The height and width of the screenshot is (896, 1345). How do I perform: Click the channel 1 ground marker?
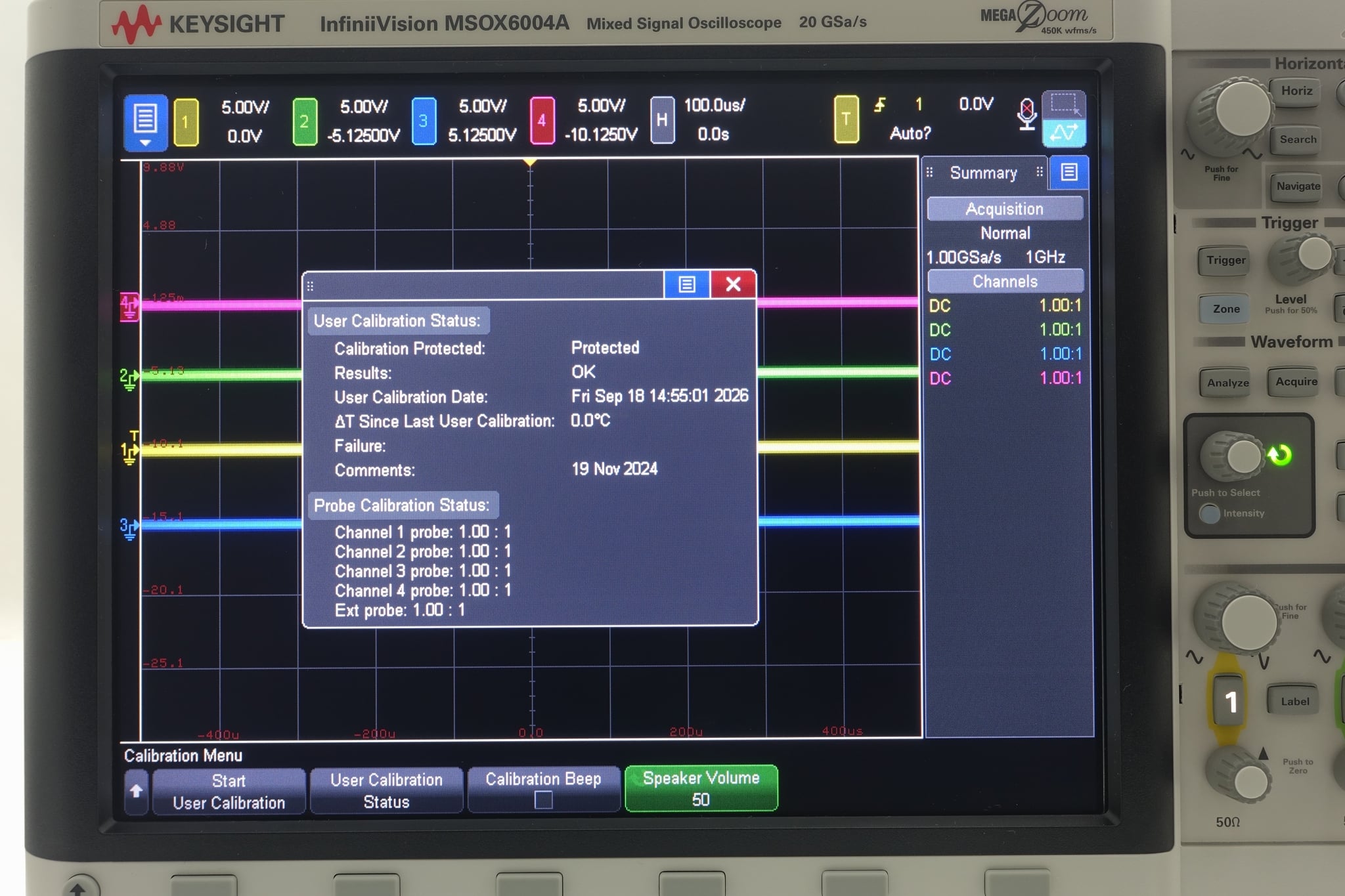[129, 452]
